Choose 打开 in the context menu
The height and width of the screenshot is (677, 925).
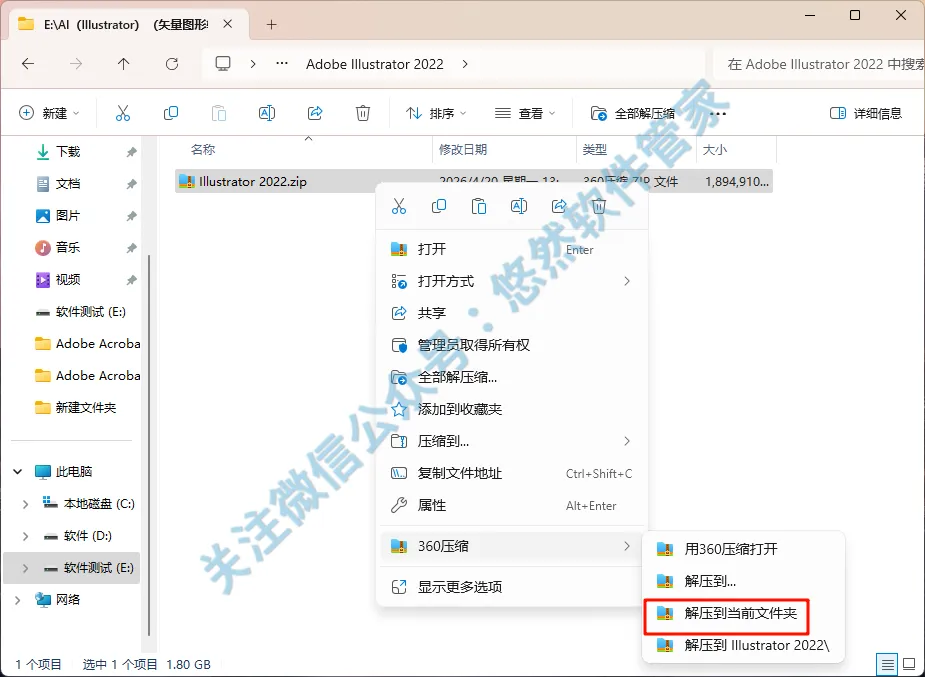[512, 249]
